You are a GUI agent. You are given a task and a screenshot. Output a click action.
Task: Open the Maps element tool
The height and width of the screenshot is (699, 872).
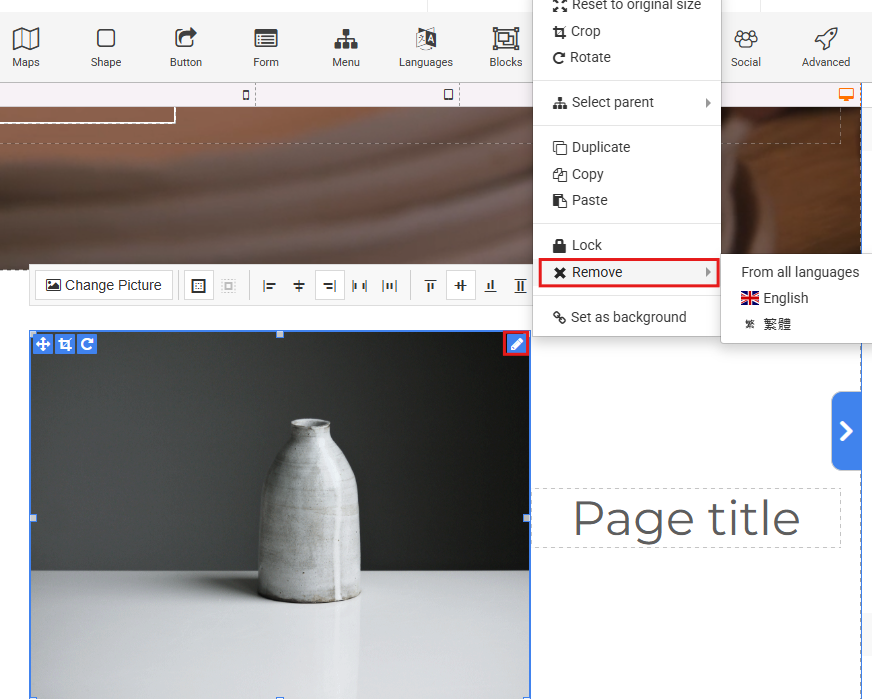pyautogui.click(x=26, y=47)
